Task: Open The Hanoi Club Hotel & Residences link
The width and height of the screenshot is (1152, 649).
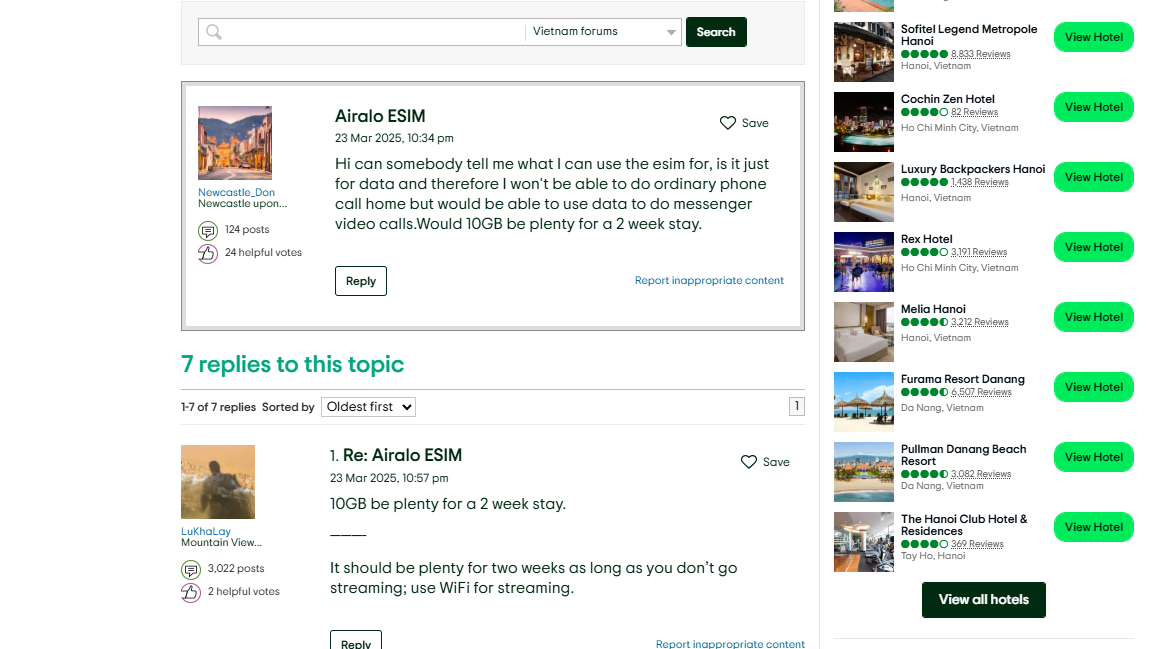Action: [x=964, y=525]
